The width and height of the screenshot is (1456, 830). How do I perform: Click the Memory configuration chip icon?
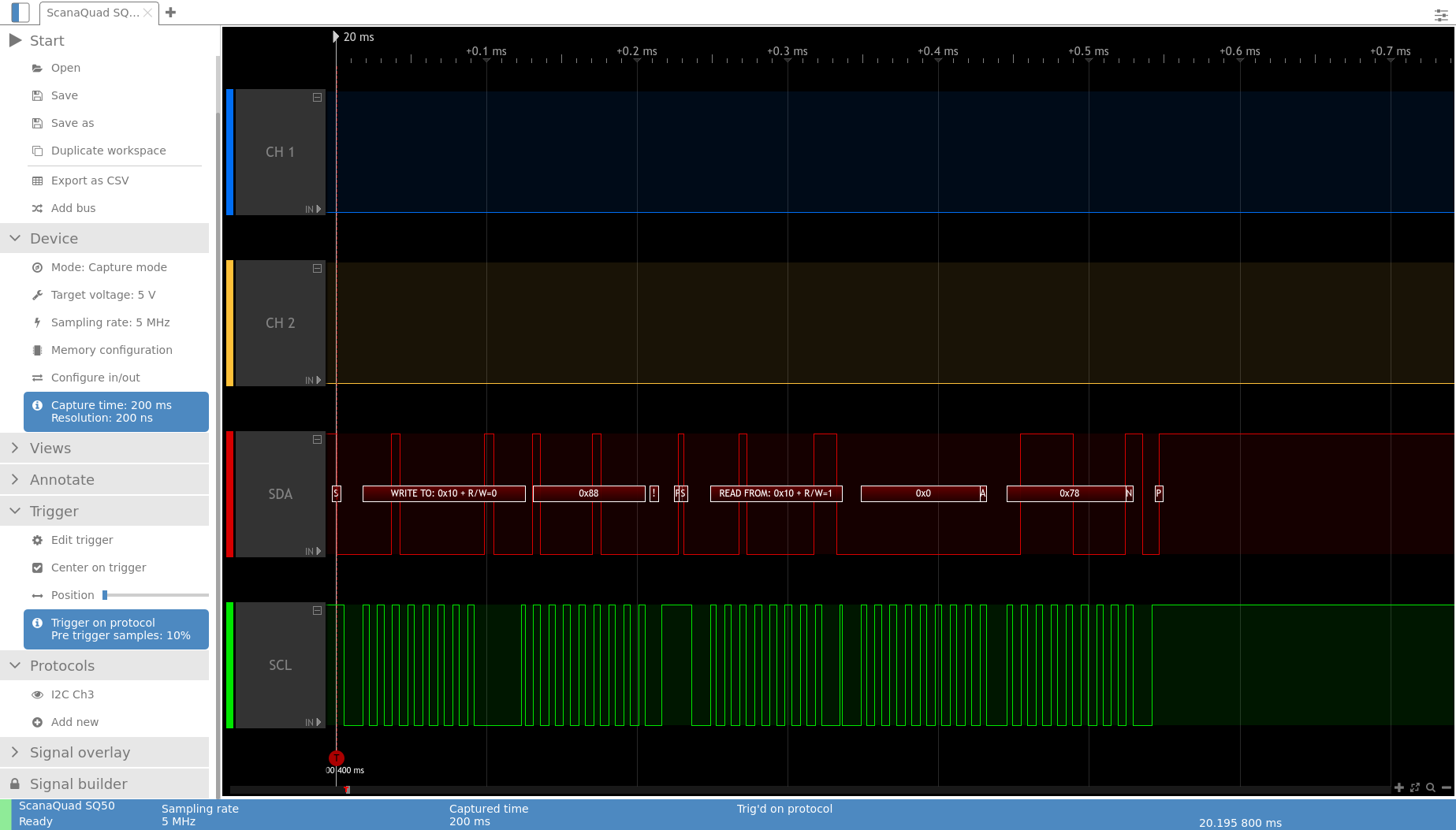tap(37, 350)
